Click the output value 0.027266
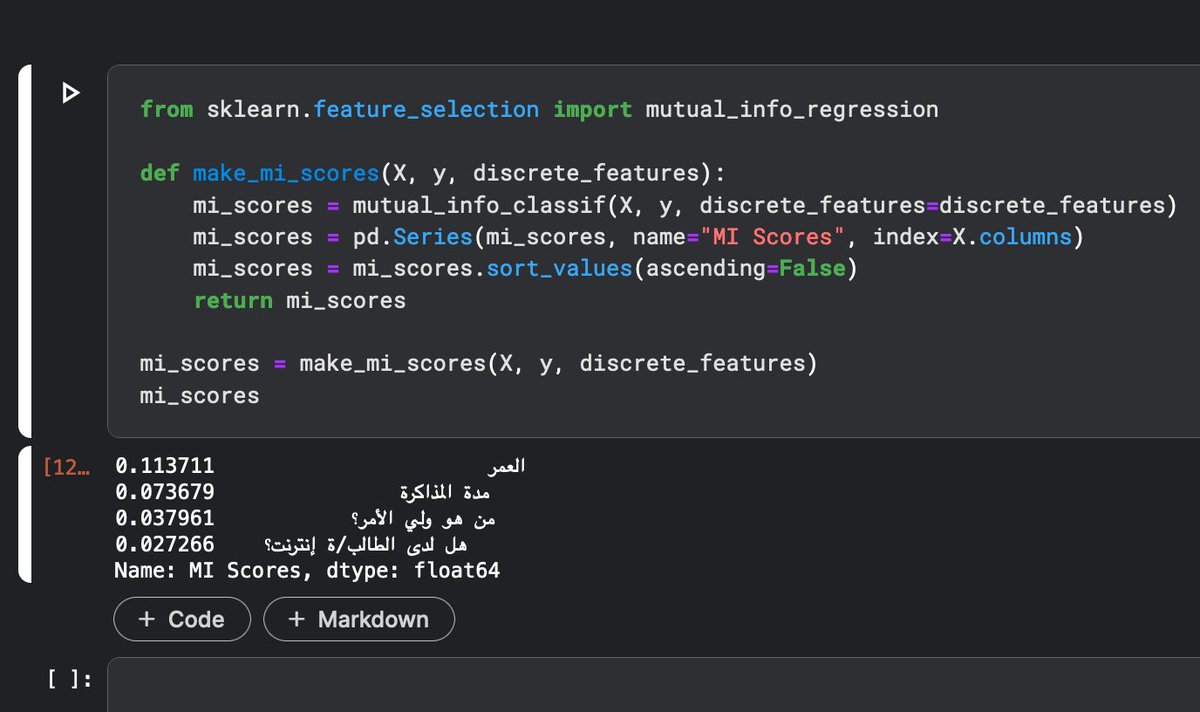1200x712 pixels. pyautogui.click(x=164, y=545)
